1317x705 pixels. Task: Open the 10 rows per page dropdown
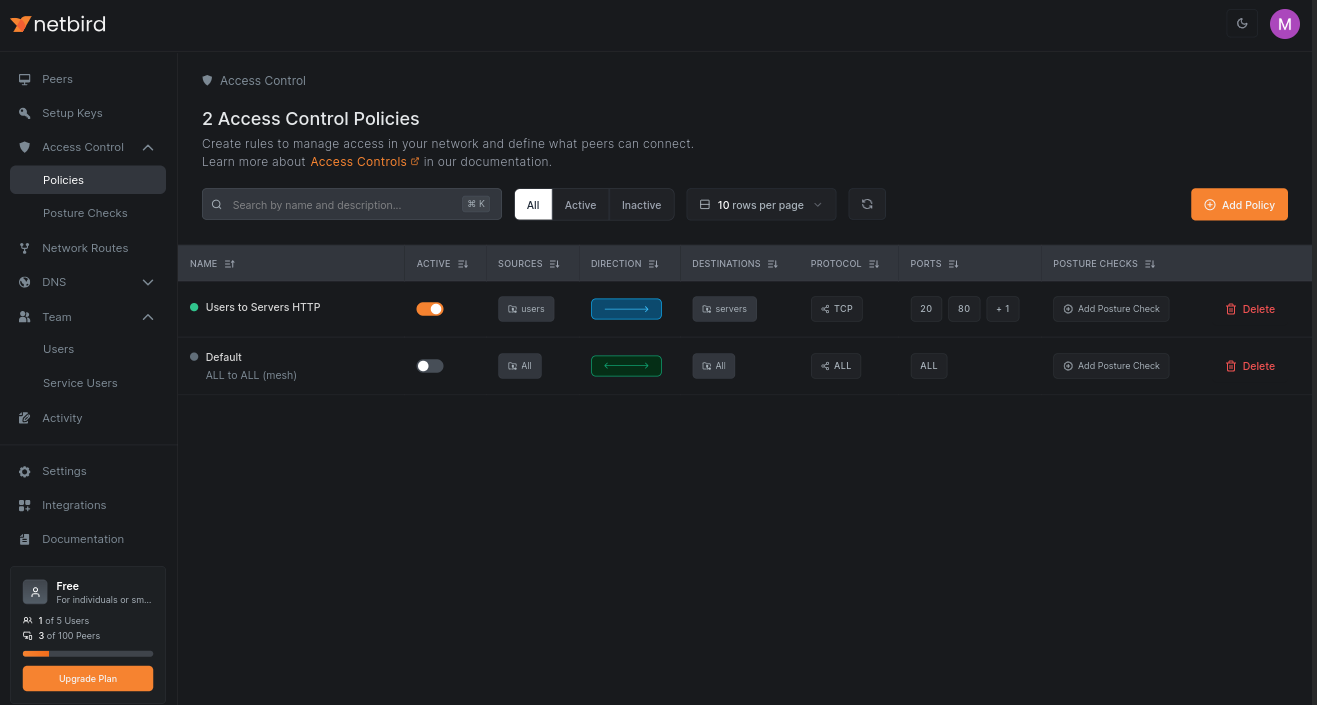760,203
